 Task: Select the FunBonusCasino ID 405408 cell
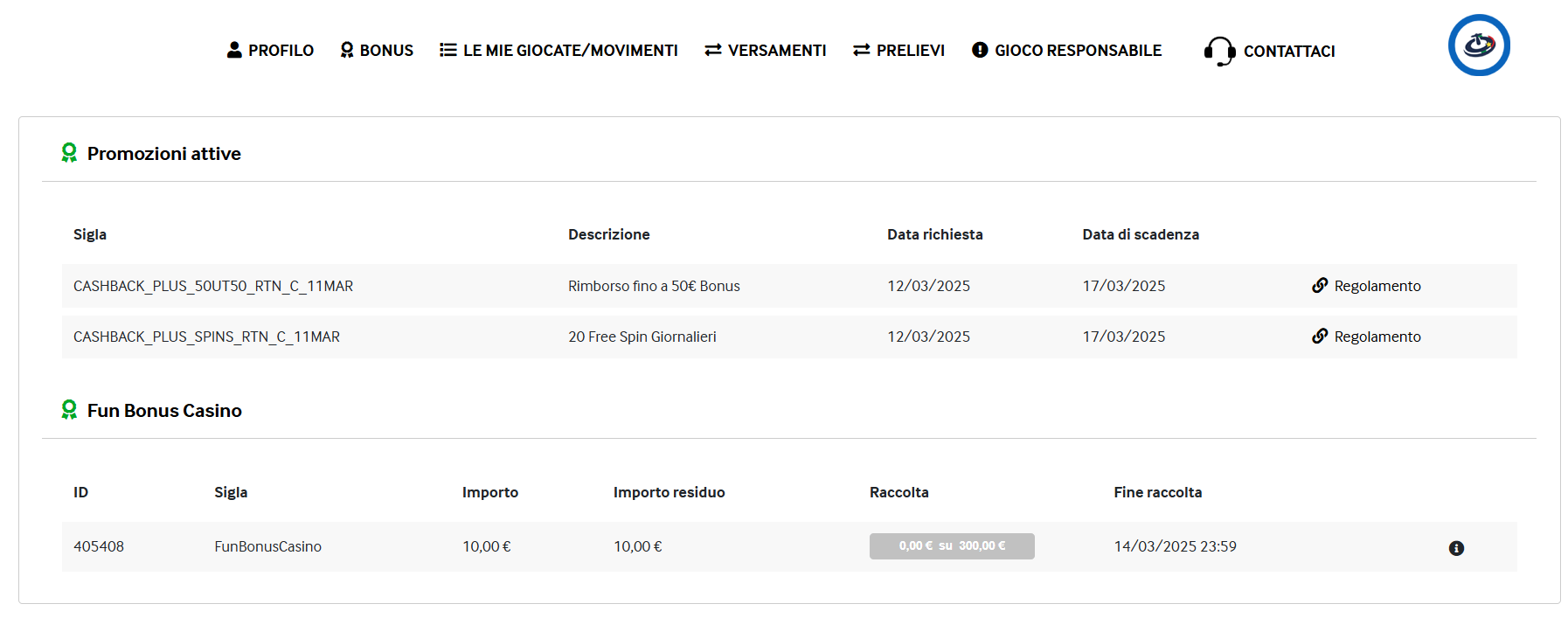pos(99,546)
